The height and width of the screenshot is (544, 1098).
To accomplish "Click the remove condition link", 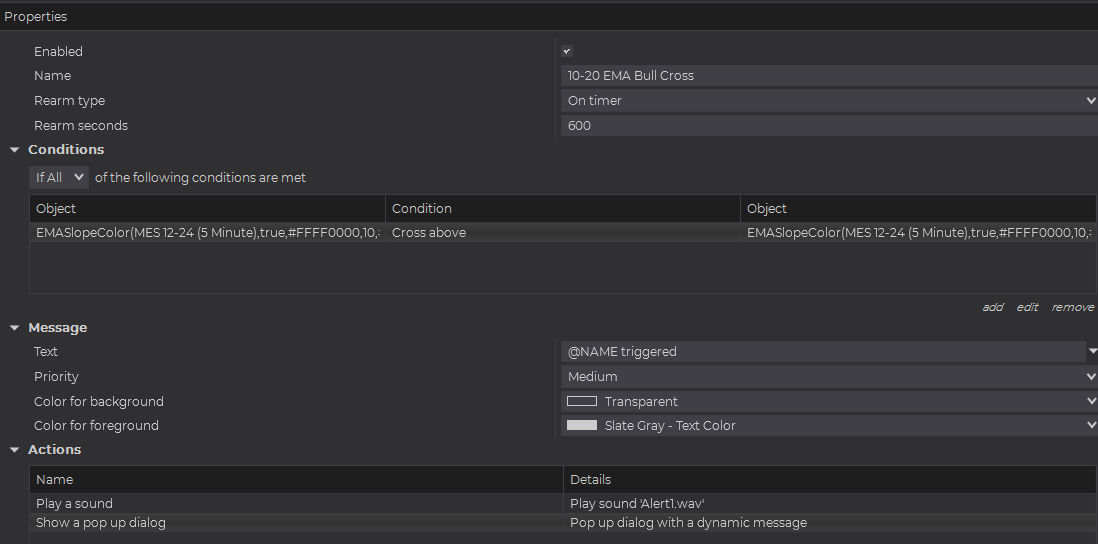I will click(1072, 307).
